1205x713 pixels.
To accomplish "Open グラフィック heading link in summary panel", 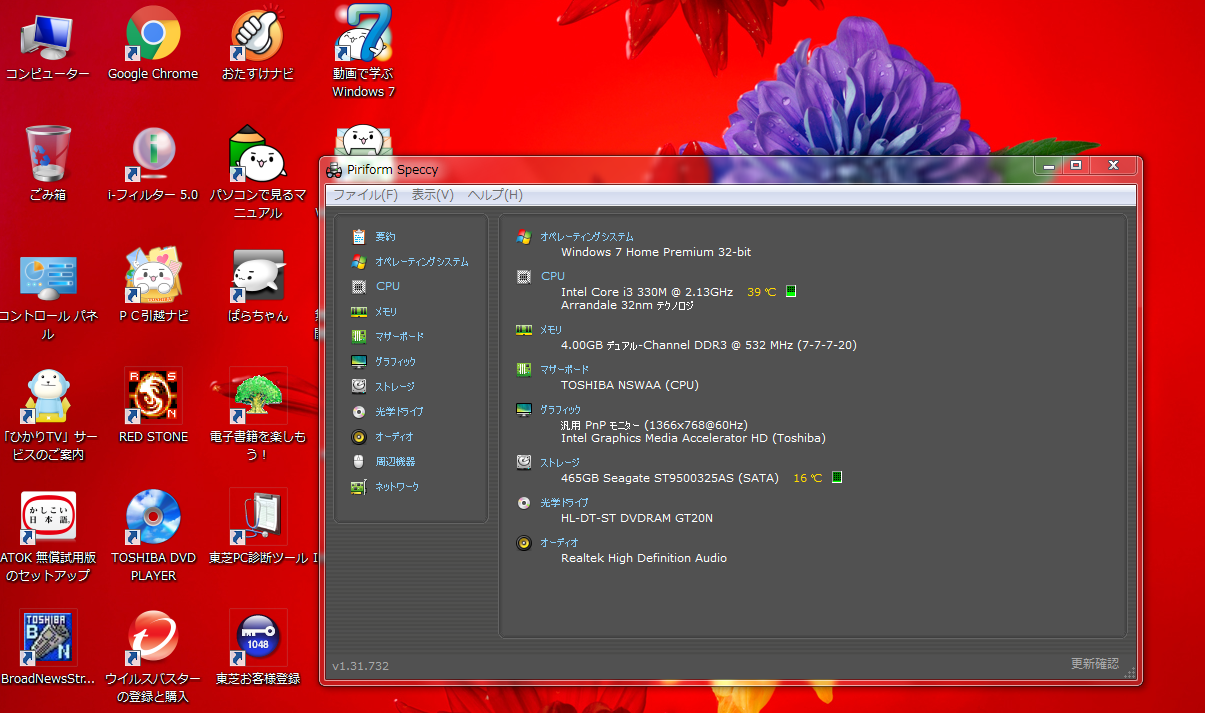I will point(560,410).
